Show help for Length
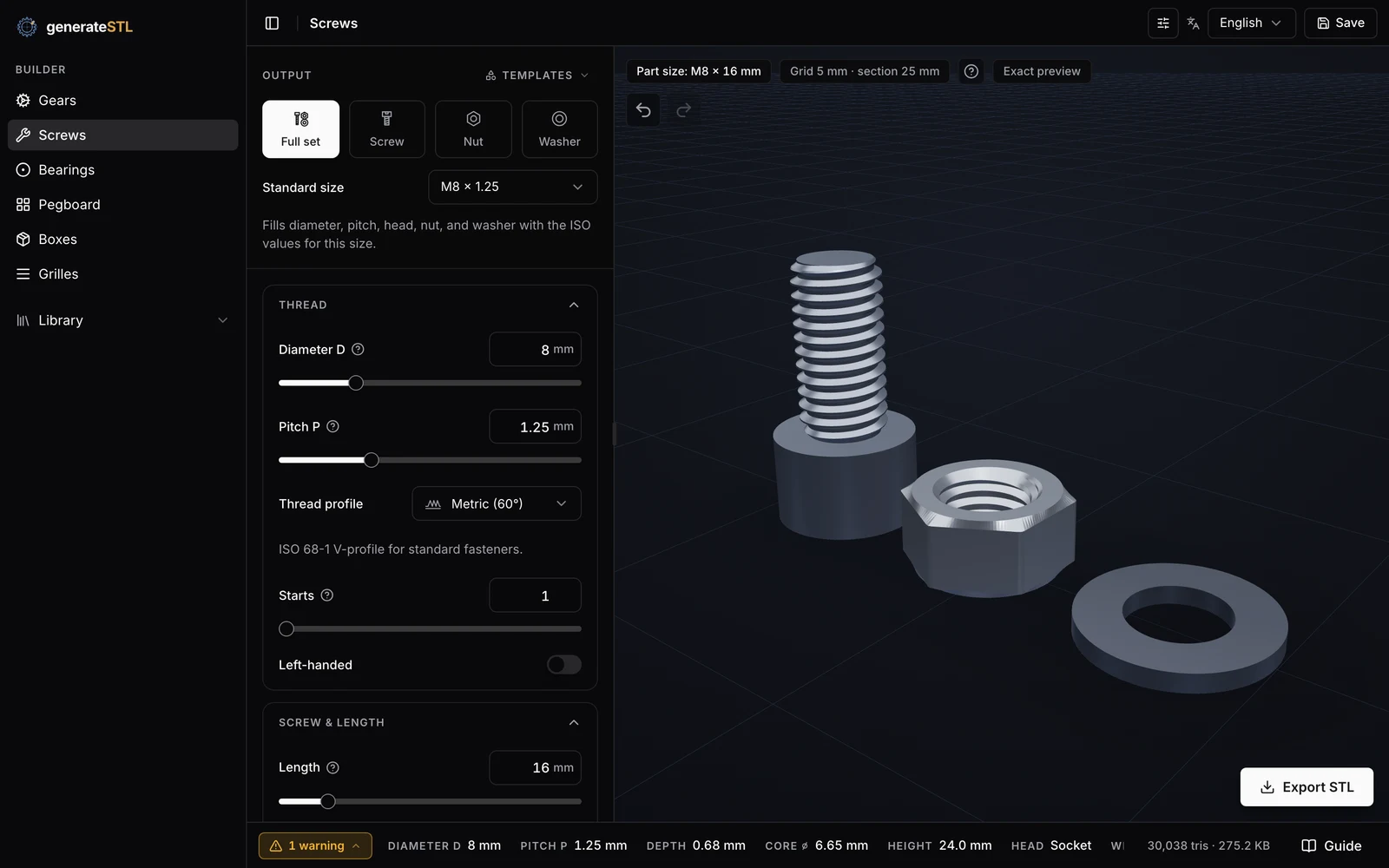1389x868 pixels. point(332,767)
